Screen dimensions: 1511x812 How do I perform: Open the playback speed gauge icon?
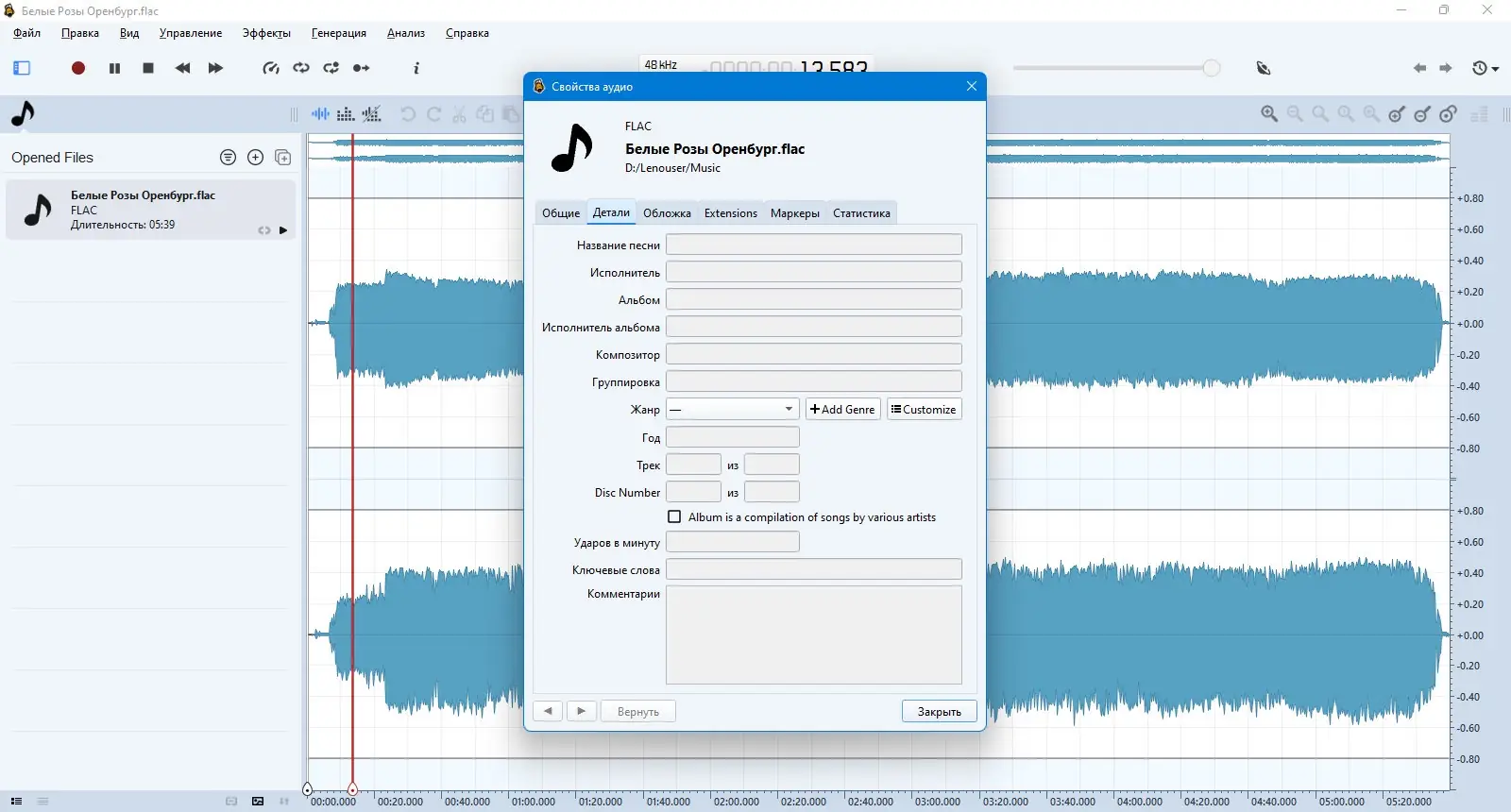coord(271,68)
